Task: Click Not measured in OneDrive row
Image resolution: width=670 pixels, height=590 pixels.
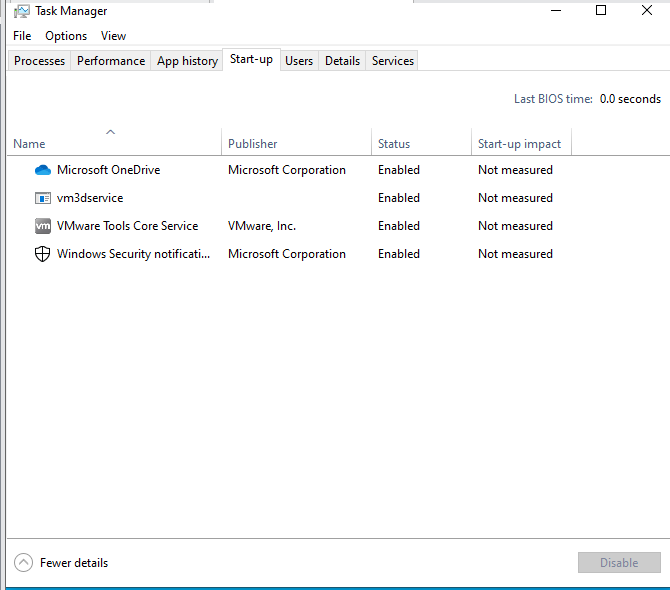Action: tap(515, 170)
